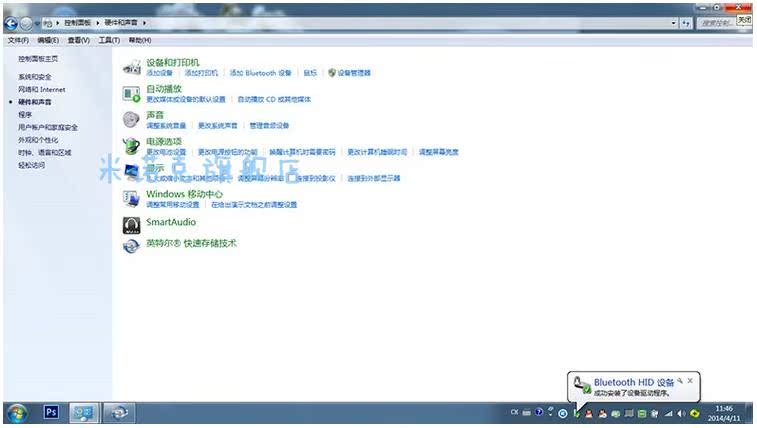Open the 文件(F) menu

(x=18, y=40)
